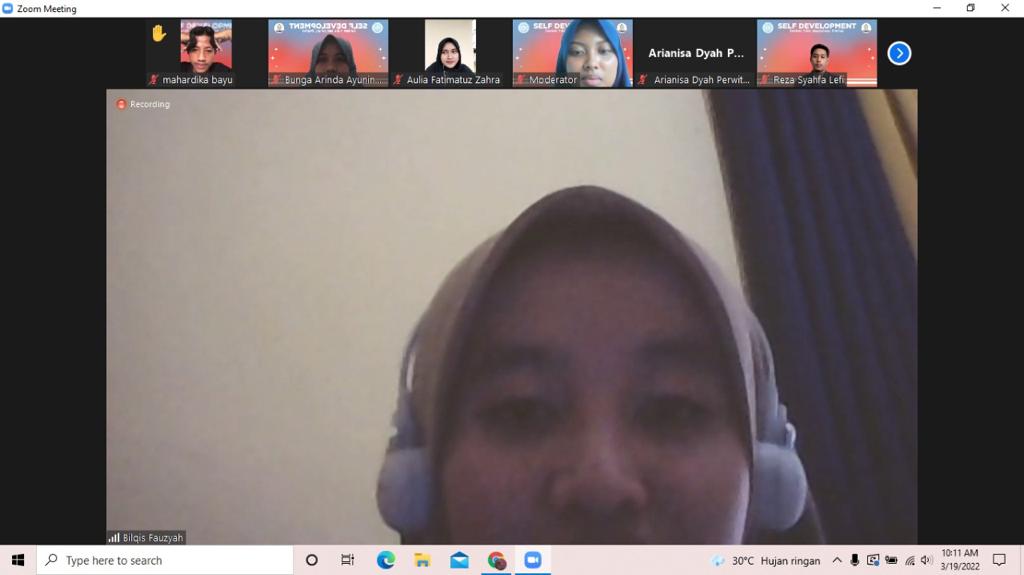Open Wi-Fi network settings from tray
1024x575 pixels.
(910, 561)
